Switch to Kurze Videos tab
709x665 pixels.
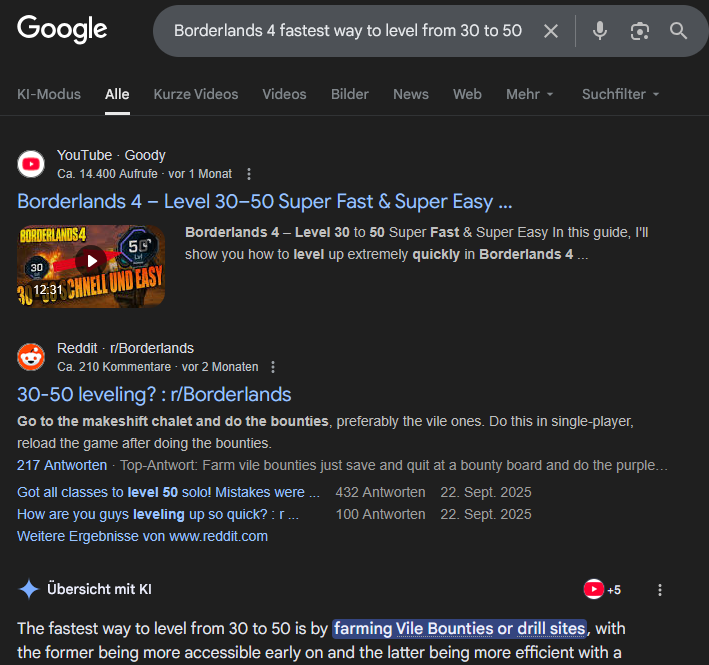(196, 94)
